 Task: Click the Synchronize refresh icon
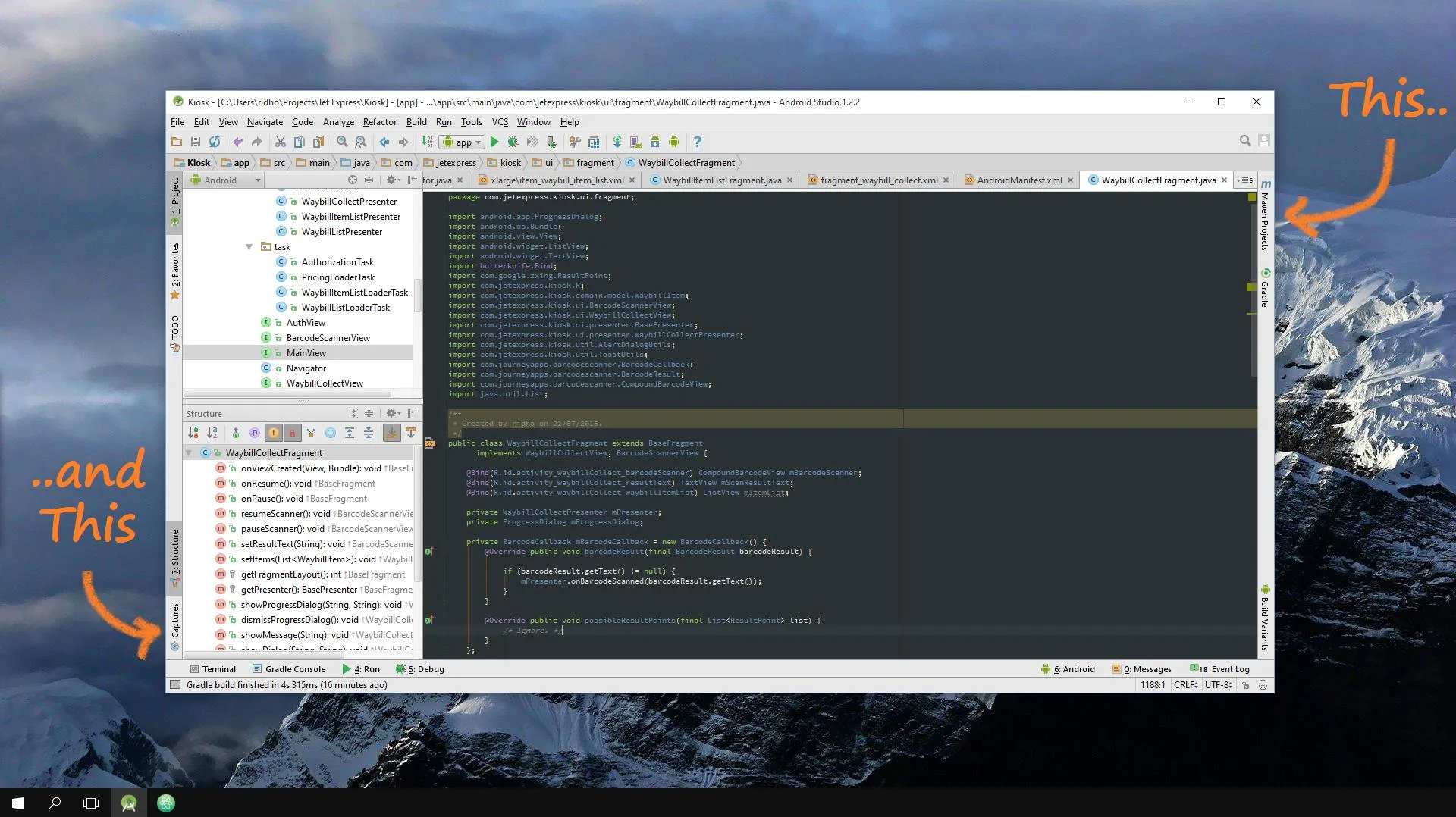tap(215, 142)
